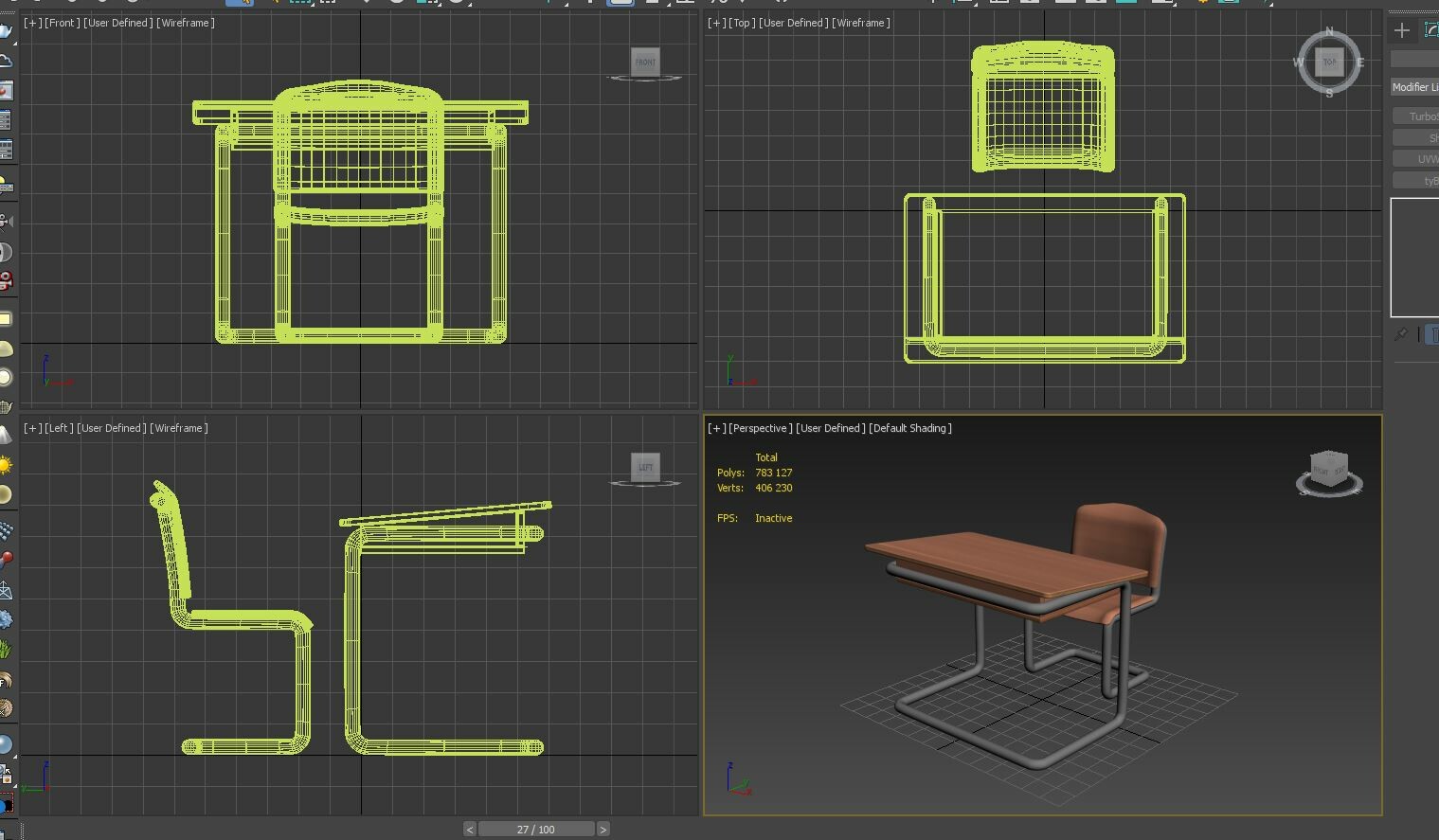Image resolution: width=1439 pixels, height=840 pixels.
Task: Click the LEFT ViewCube in Left viewport
Action: click(645, 467)
